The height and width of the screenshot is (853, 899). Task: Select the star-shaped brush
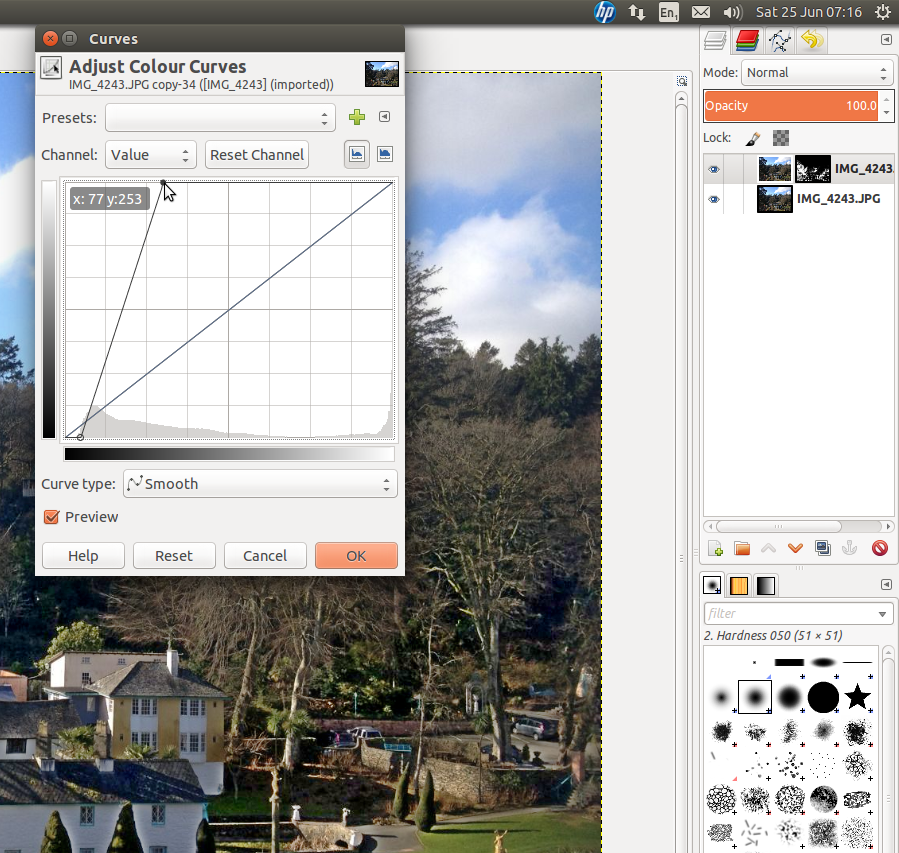[x=857, y=697]
